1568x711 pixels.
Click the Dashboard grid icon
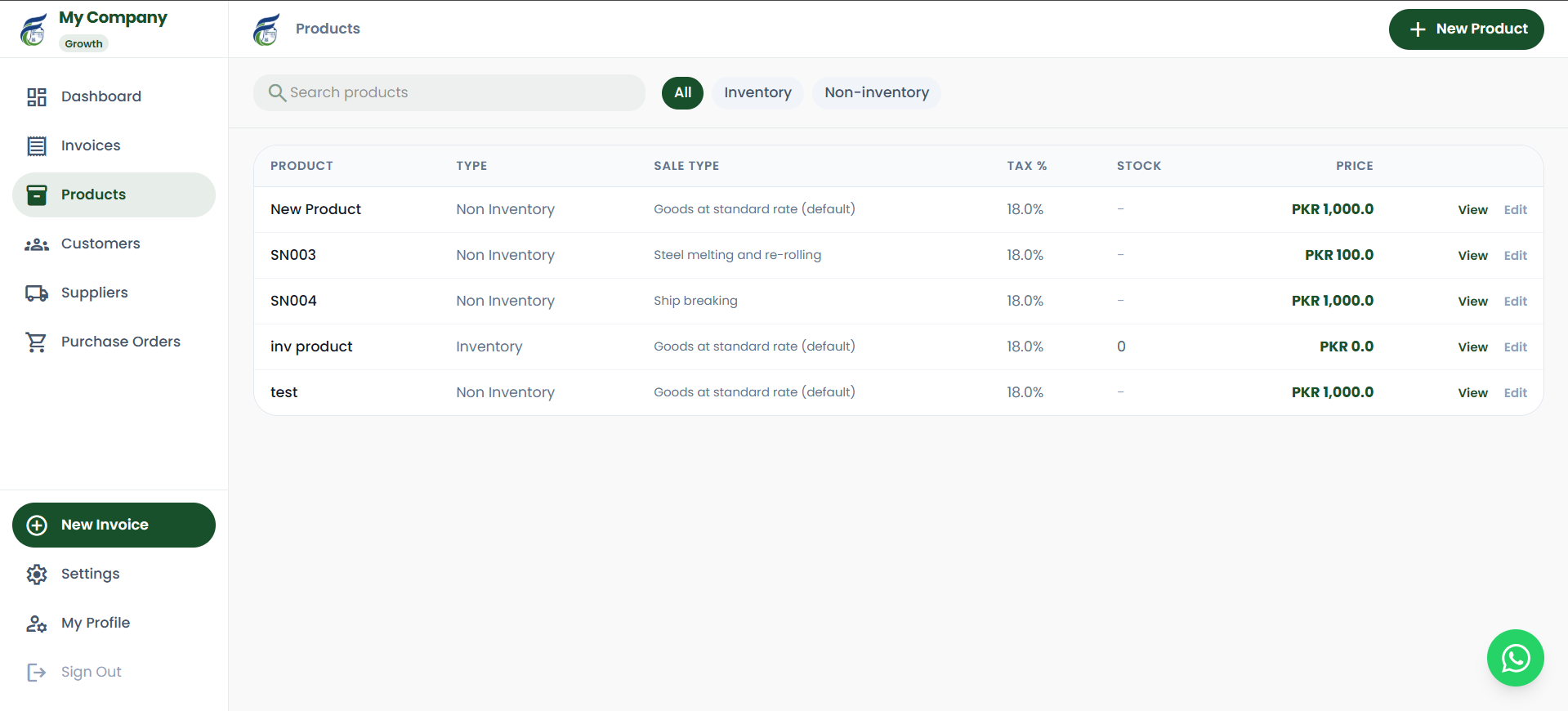click(37, 97)
